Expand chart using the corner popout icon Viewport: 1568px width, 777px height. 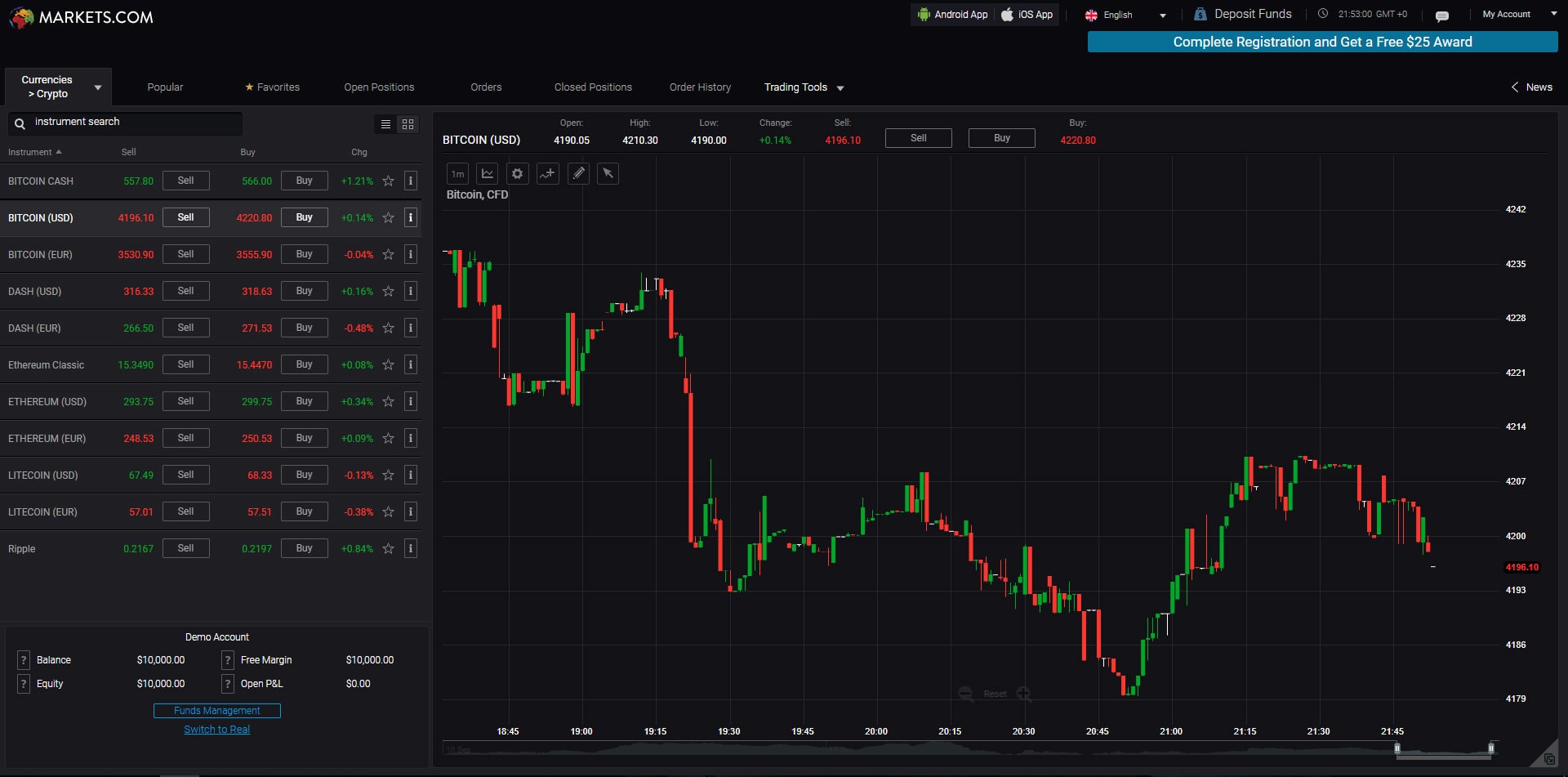point(1549,759)
